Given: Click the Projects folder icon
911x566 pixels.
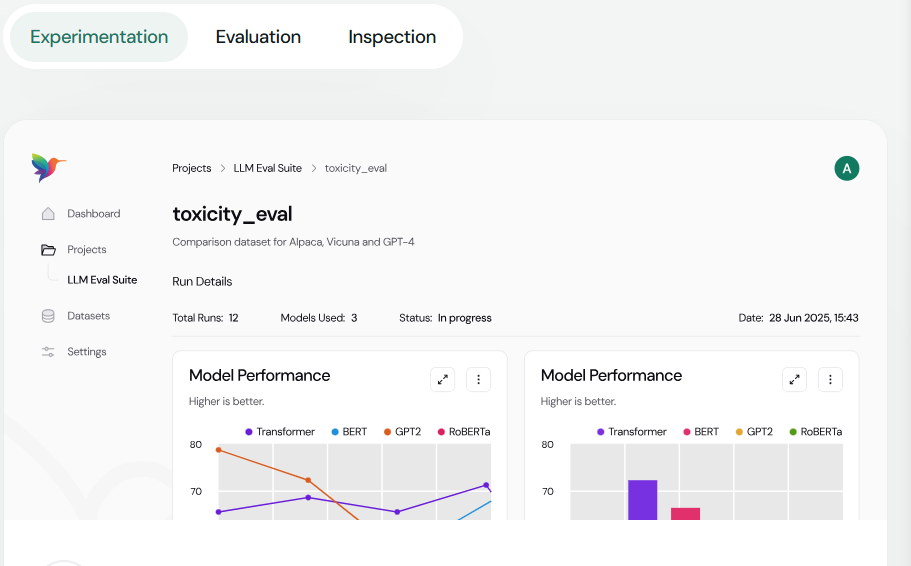Looking at the screenshot, I should tap(48, 250).
